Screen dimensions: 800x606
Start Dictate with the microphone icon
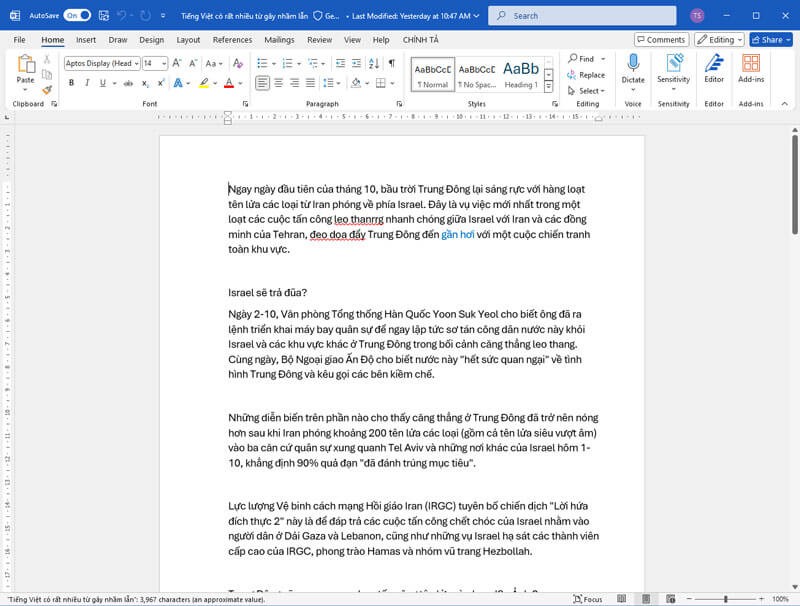tap(633, 69)
